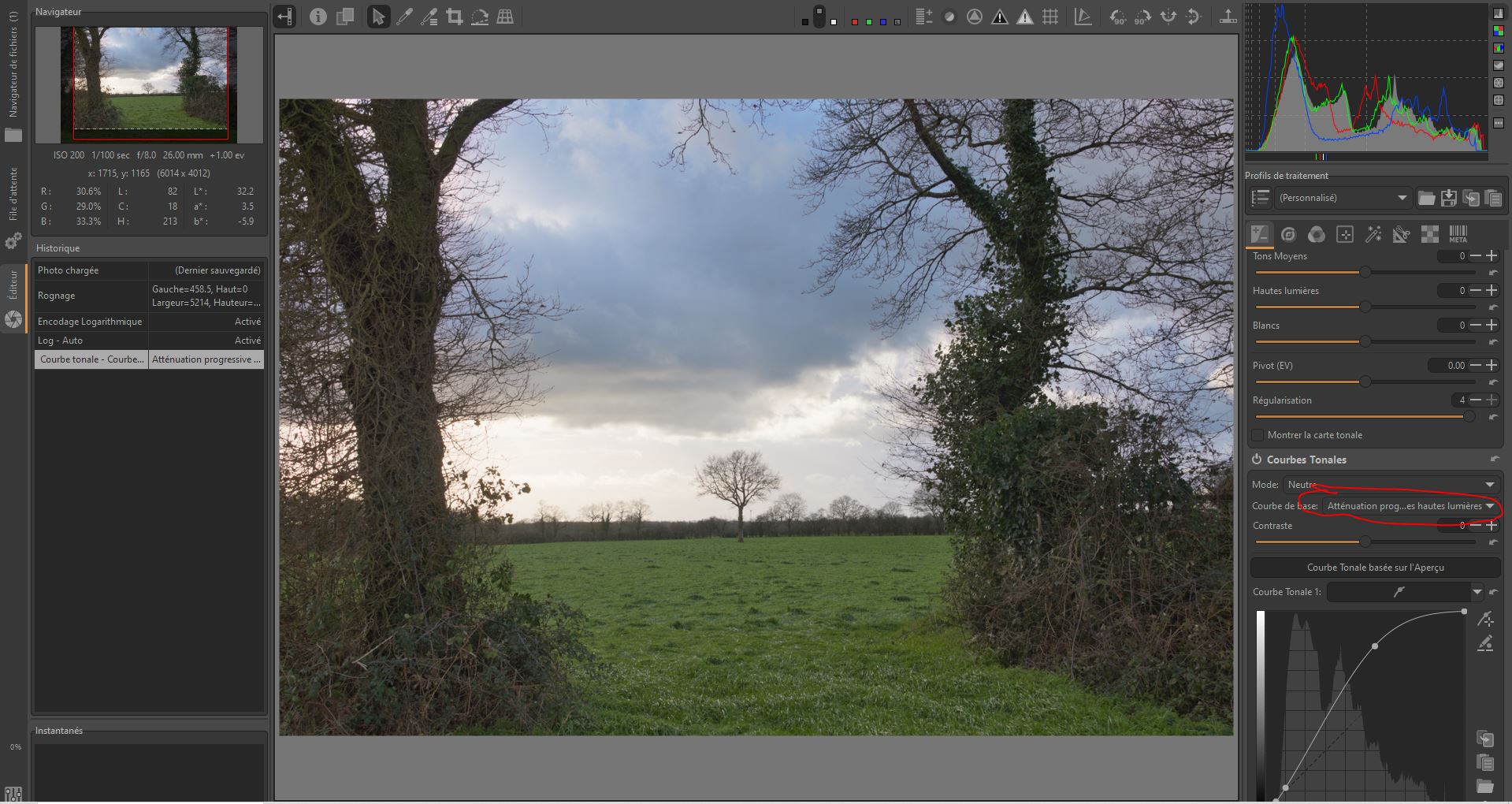Enable Montrer la carte tonale checkbox
Image resolution: width=1512 pixels, height=804 pixels.
pos(1258,435)
